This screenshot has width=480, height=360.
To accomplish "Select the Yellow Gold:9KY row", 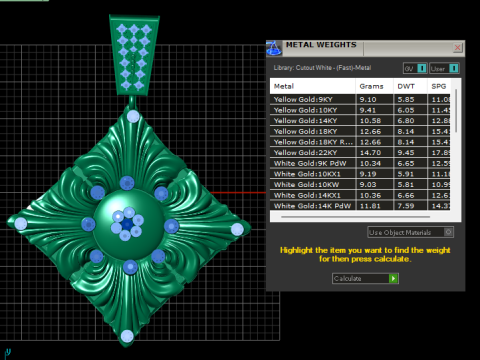I will [x=360, y=99].
